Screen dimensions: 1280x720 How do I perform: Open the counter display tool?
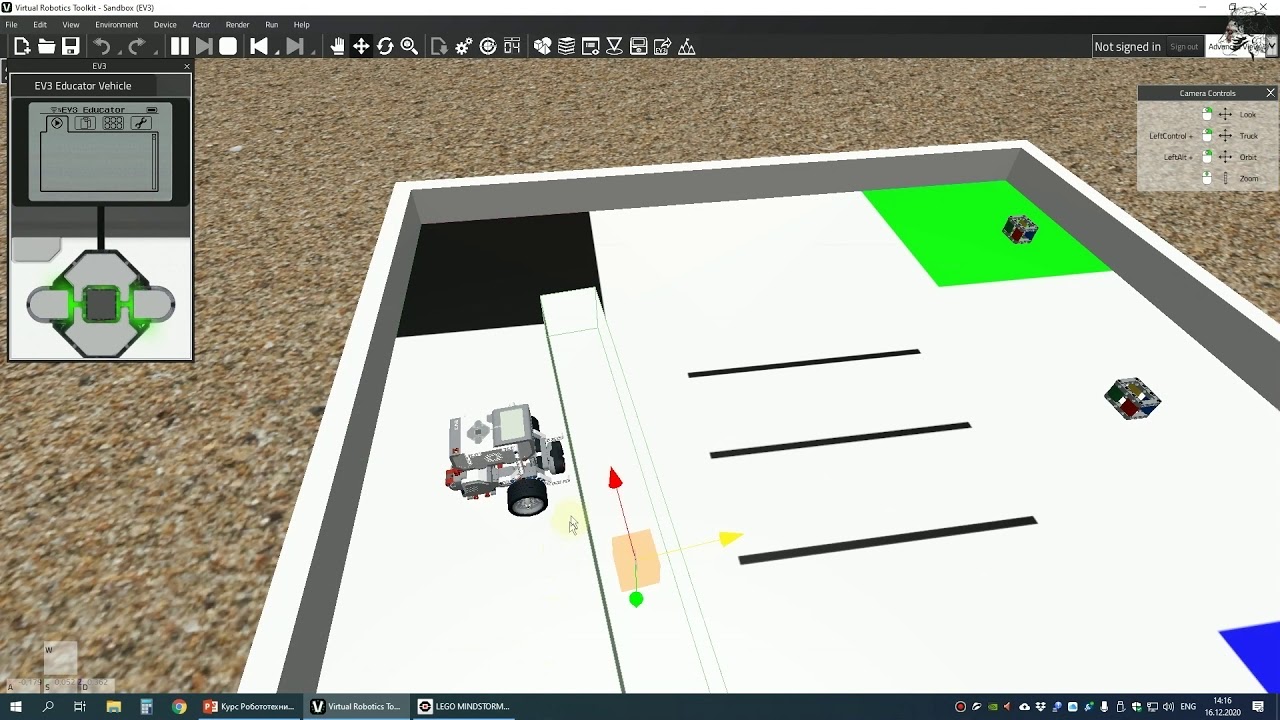tap(512, 46)
